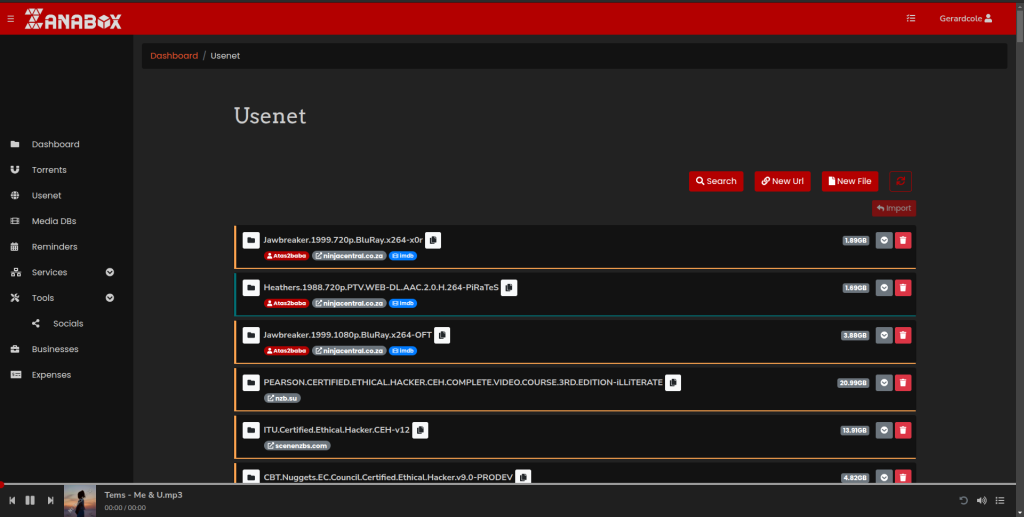Copy name of Jawbreaker.1999.1080p.BluRay.x264-OFT

[x=442, y=335]
